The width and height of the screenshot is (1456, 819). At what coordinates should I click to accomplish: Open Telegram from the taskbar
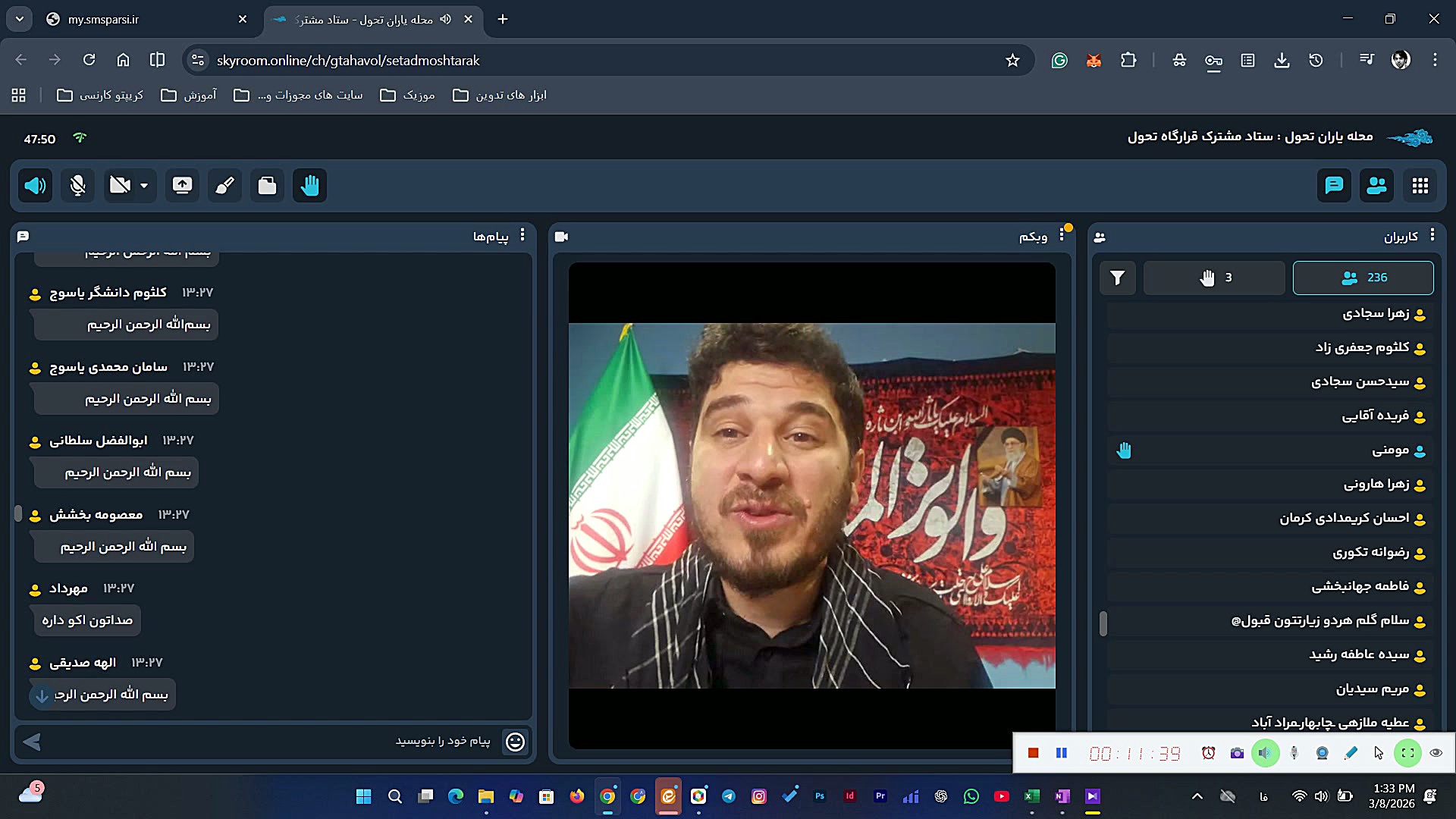coord(729,796)
